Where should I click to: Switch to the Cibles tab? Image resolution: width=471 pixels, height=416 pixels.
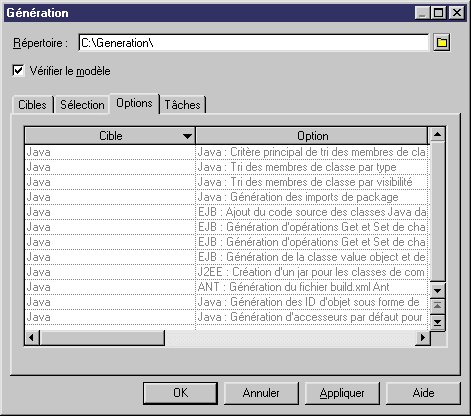[32, 105]
